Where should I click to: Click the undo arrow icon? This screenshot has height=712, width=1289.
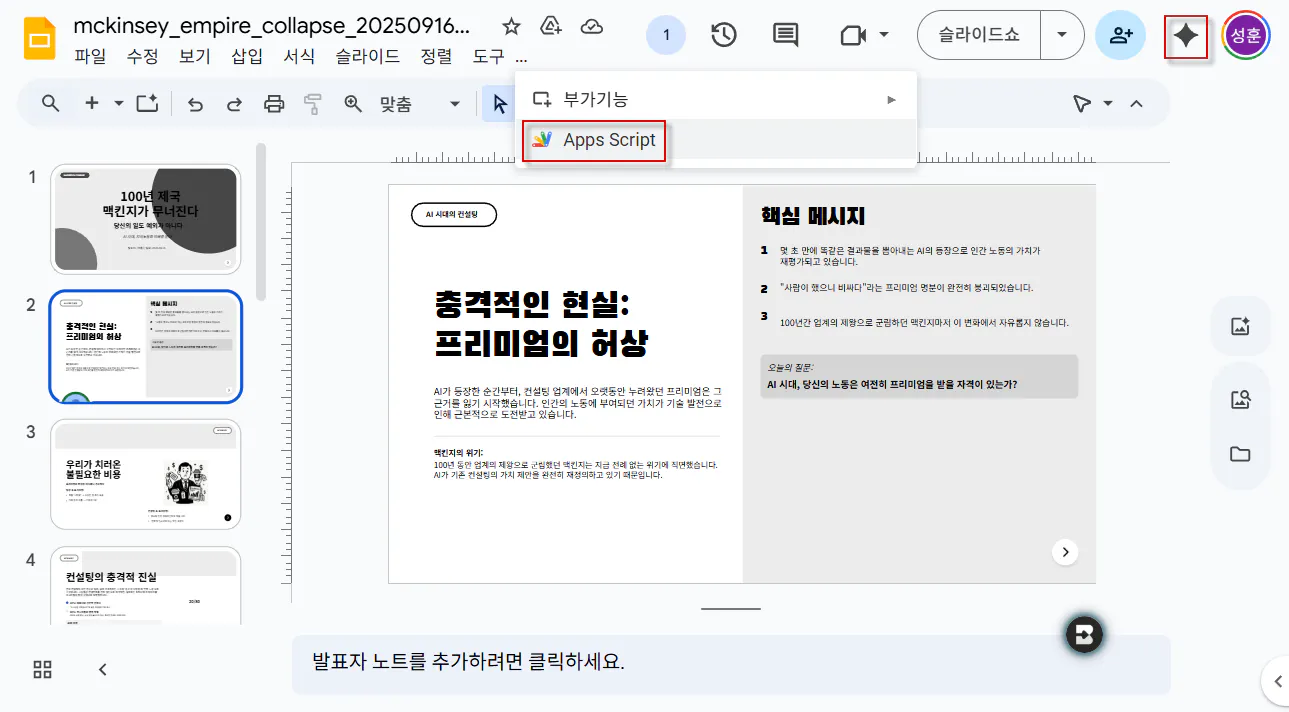click(196, 103)
